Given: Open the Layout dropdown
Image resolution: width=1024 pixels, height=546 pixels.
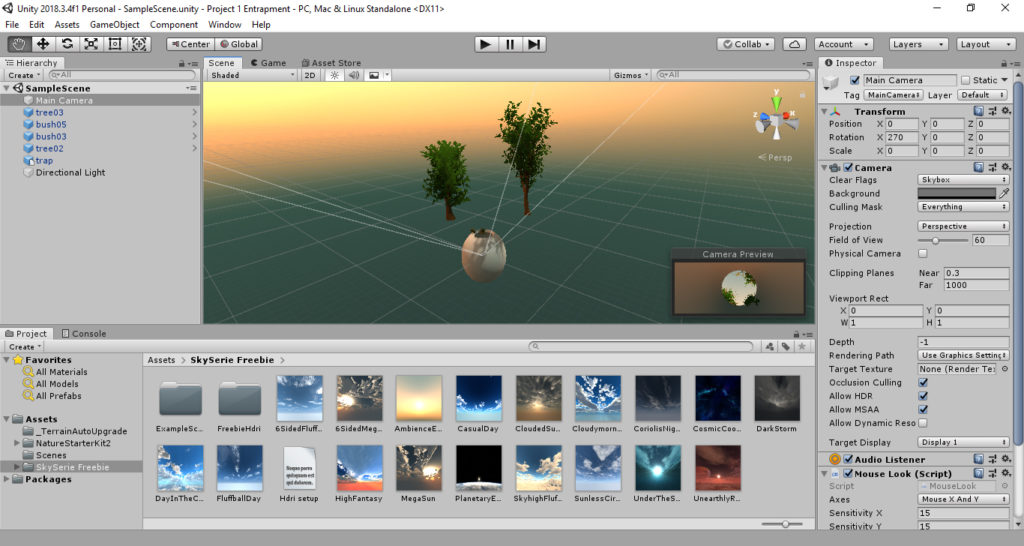Looking at the screenshot, I should pos(985,44).
